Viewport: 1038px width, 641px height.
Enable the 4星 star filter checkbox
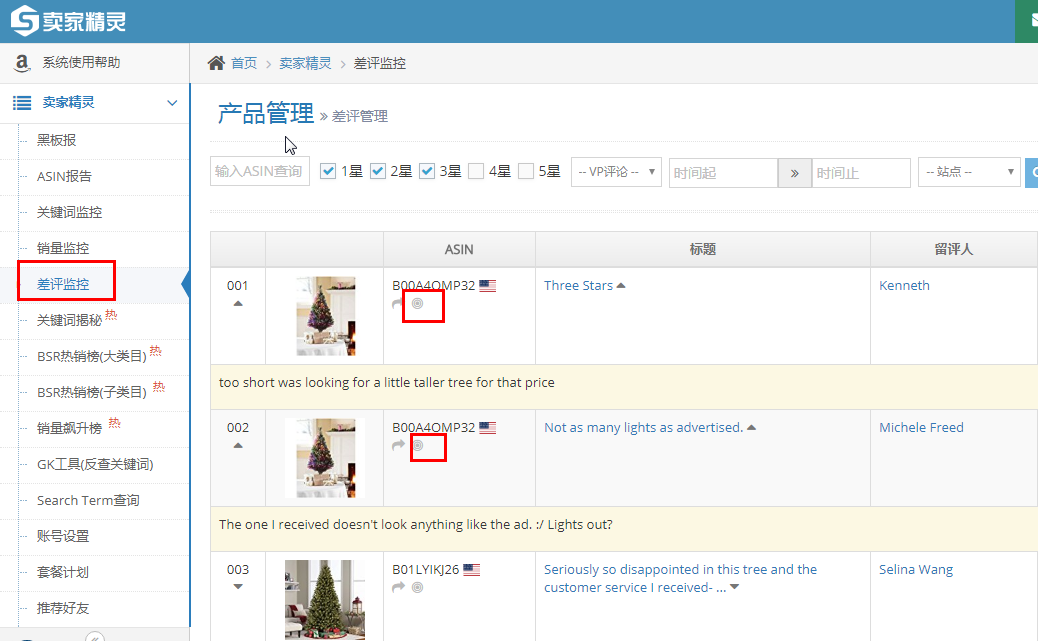click(476, 171)
